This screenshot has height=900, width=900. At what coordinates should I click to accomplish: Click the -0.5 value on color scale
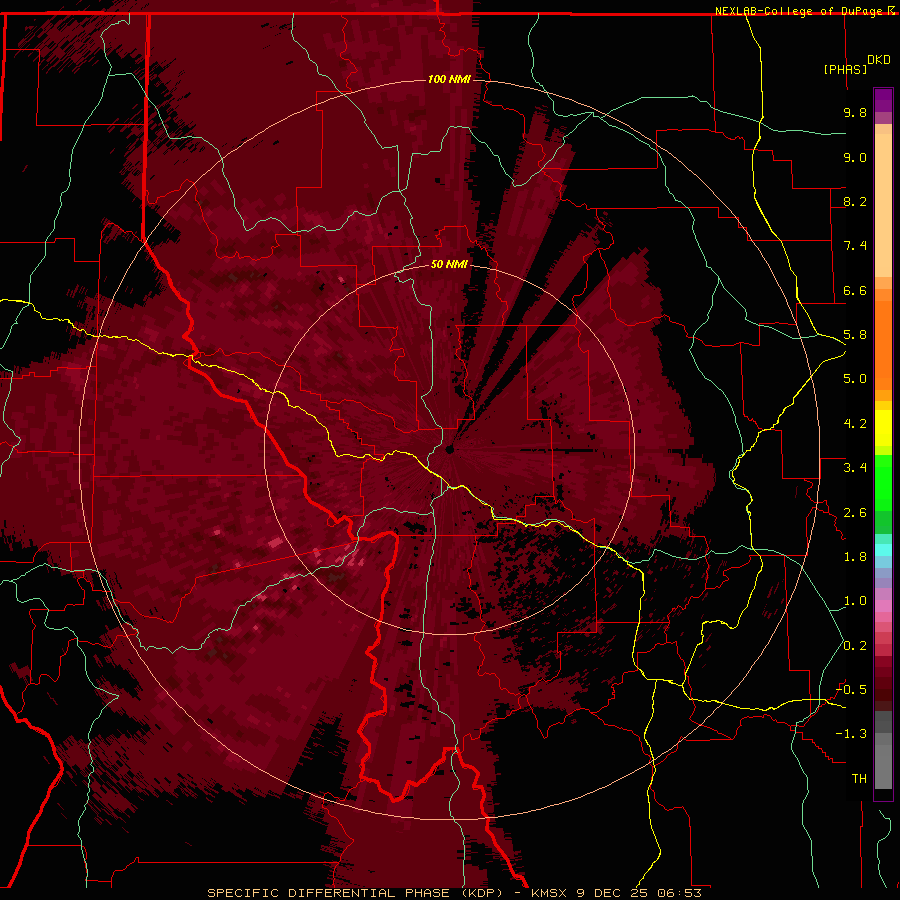pos(851,690)
